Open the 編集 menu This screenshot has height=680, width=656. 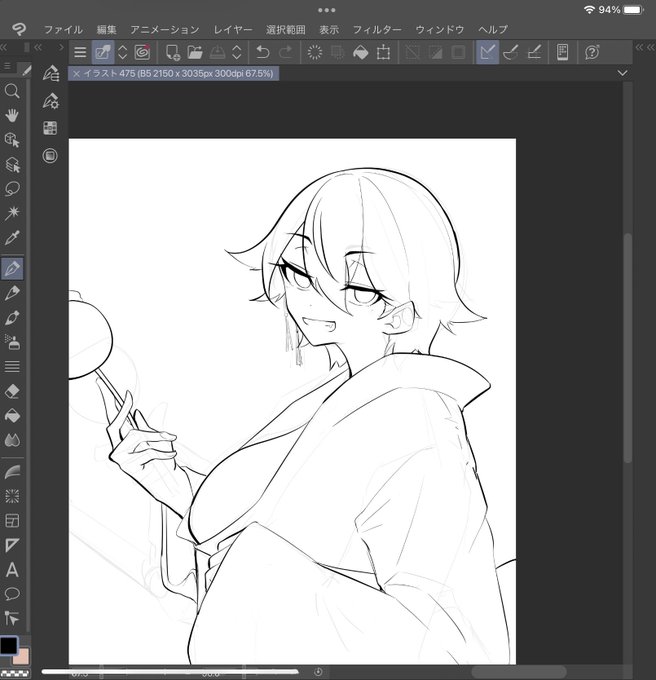click(106, 29)
